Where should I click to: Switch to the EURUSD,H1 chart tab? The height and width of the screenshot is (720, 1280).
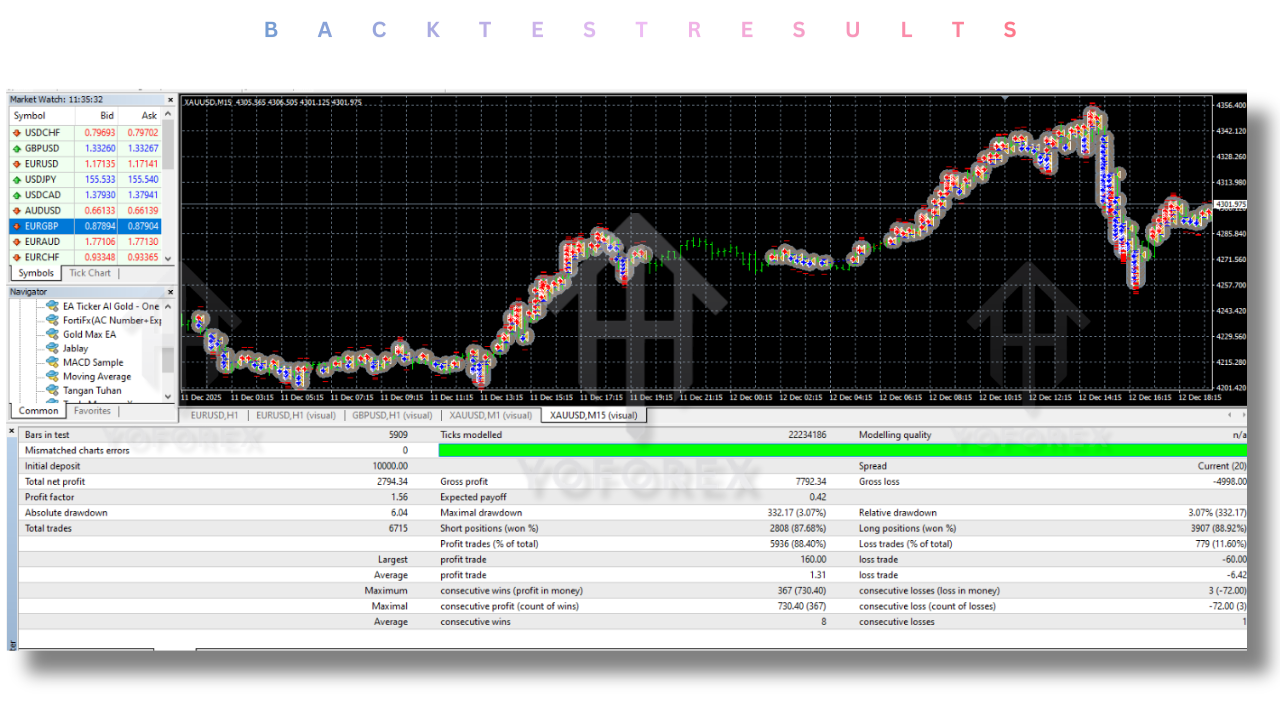point(214,415)
